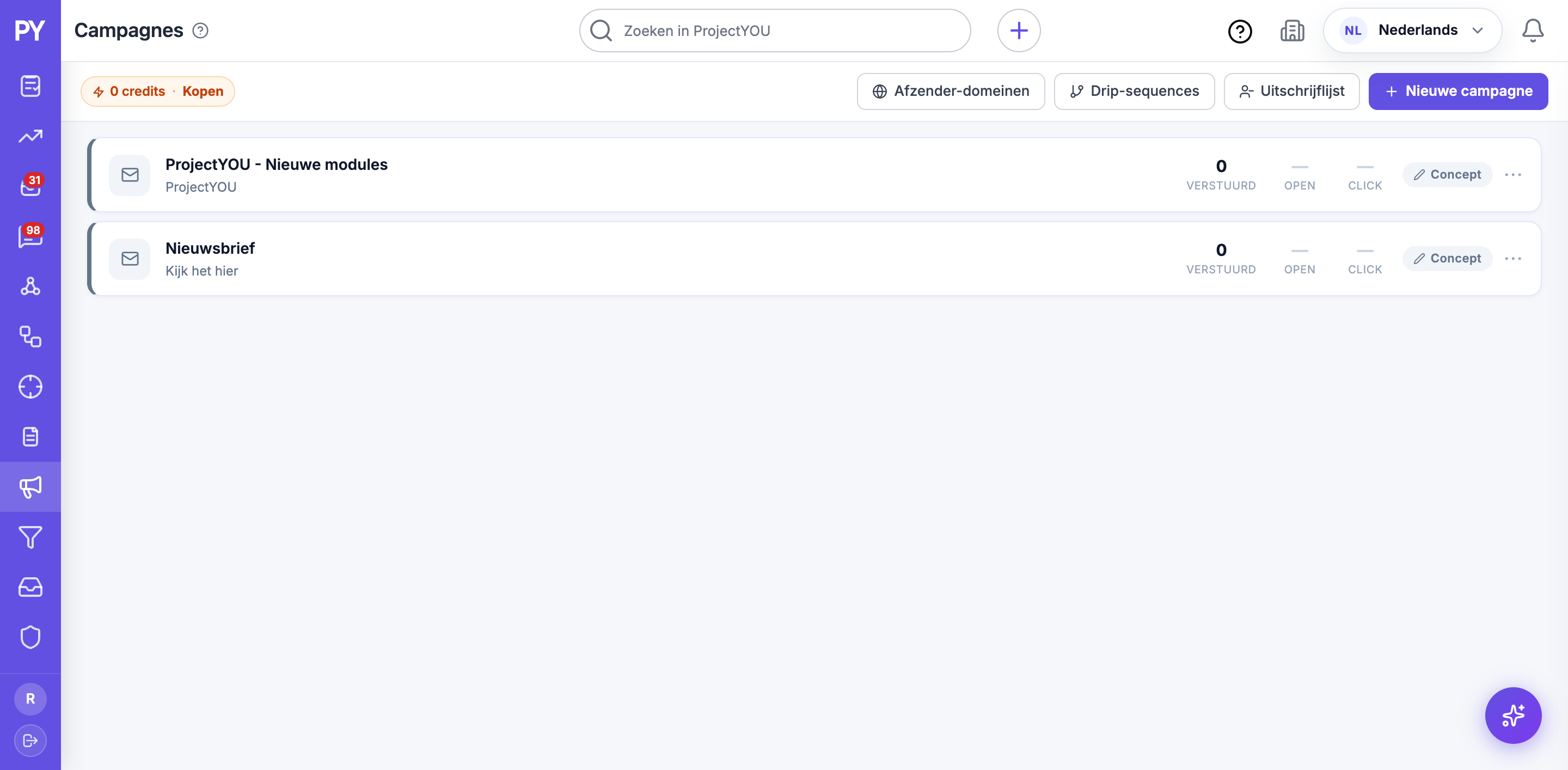Open campaign title ProjectYOU - Nieuwe modules
This screenshot has width=1568, height=770.
coord(277,164)
